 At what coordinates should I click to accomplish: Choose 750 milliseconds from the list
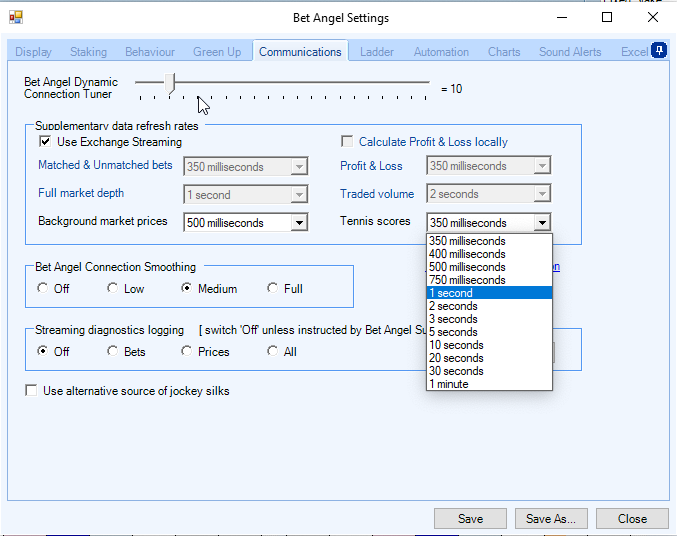point(489,280)
